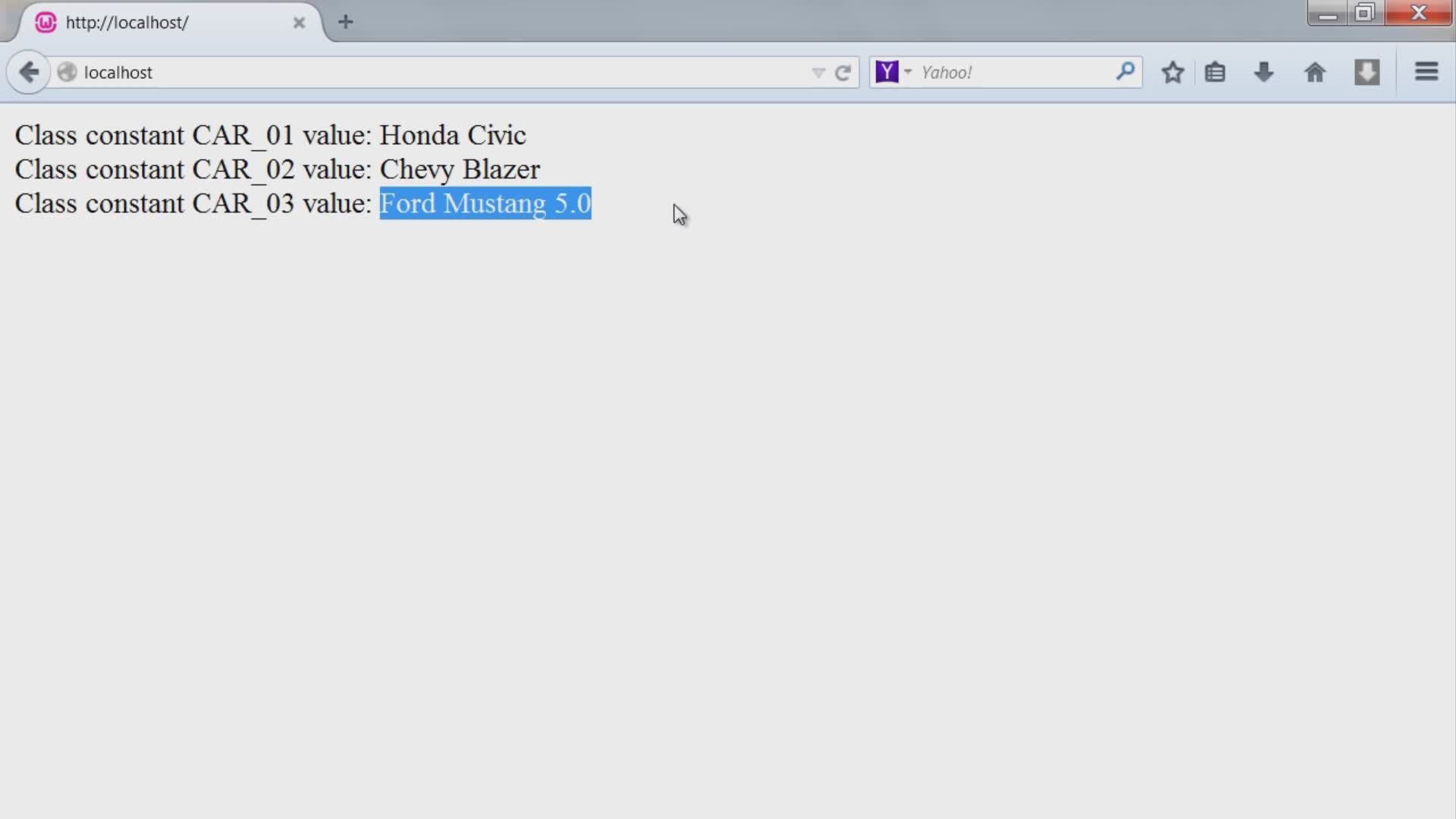This screenshot has width=1456, height=819.
Task: Bookmark this page with star icon
Action: click(x=1172, y=73)
